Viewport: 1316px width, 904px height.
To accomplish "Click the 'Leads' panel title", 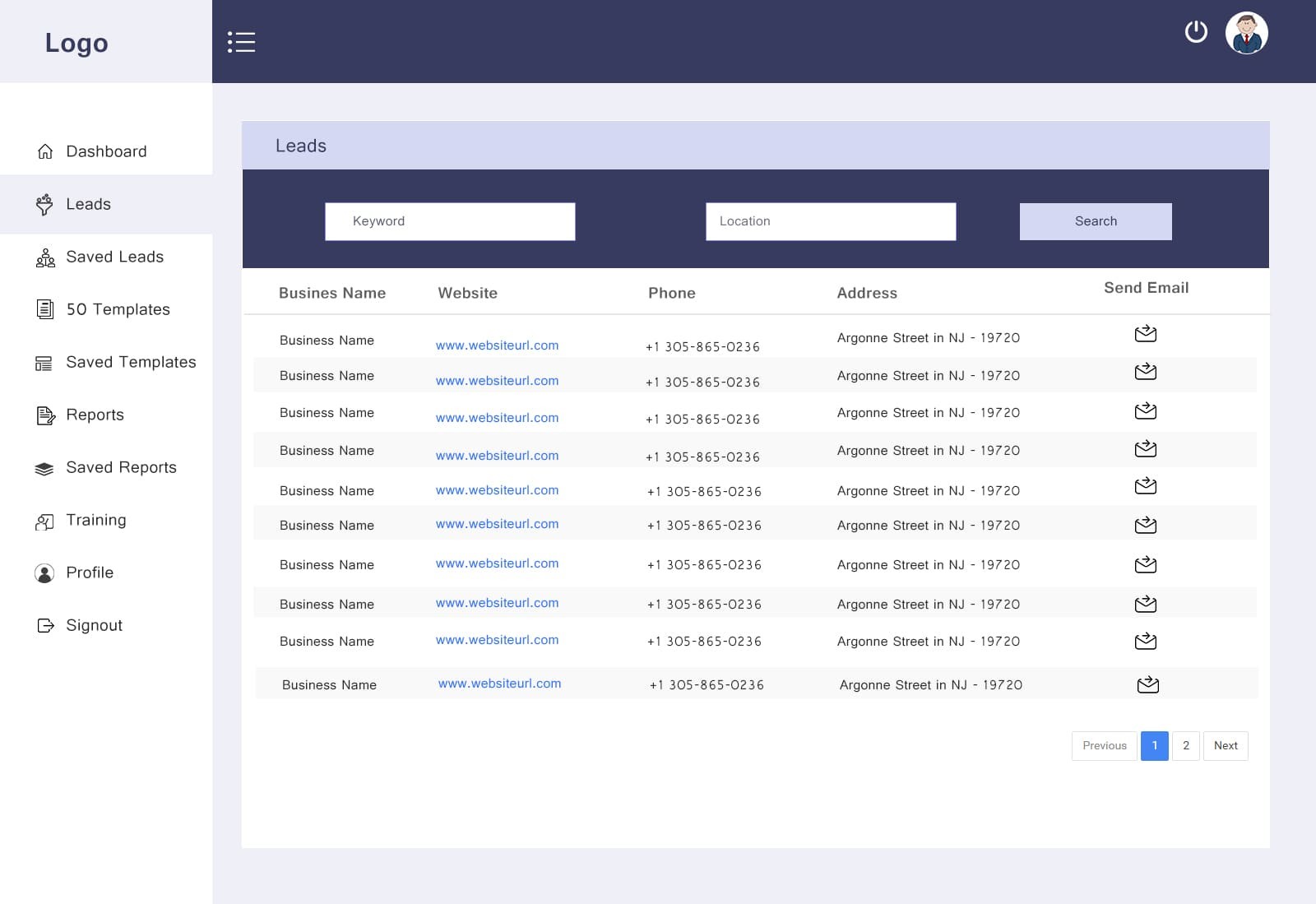I will pos(301,146).
